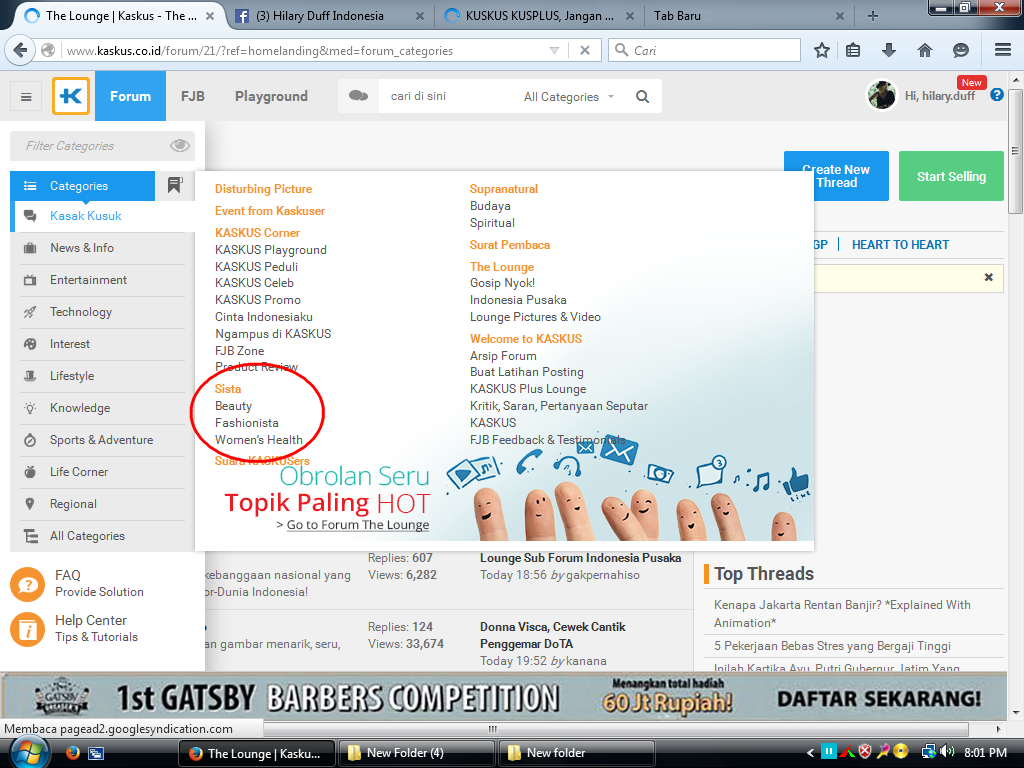The height and width of the screenshot is (768, 1024).
Task: Open the hilary.duff profile avatar
Action: 882,95
